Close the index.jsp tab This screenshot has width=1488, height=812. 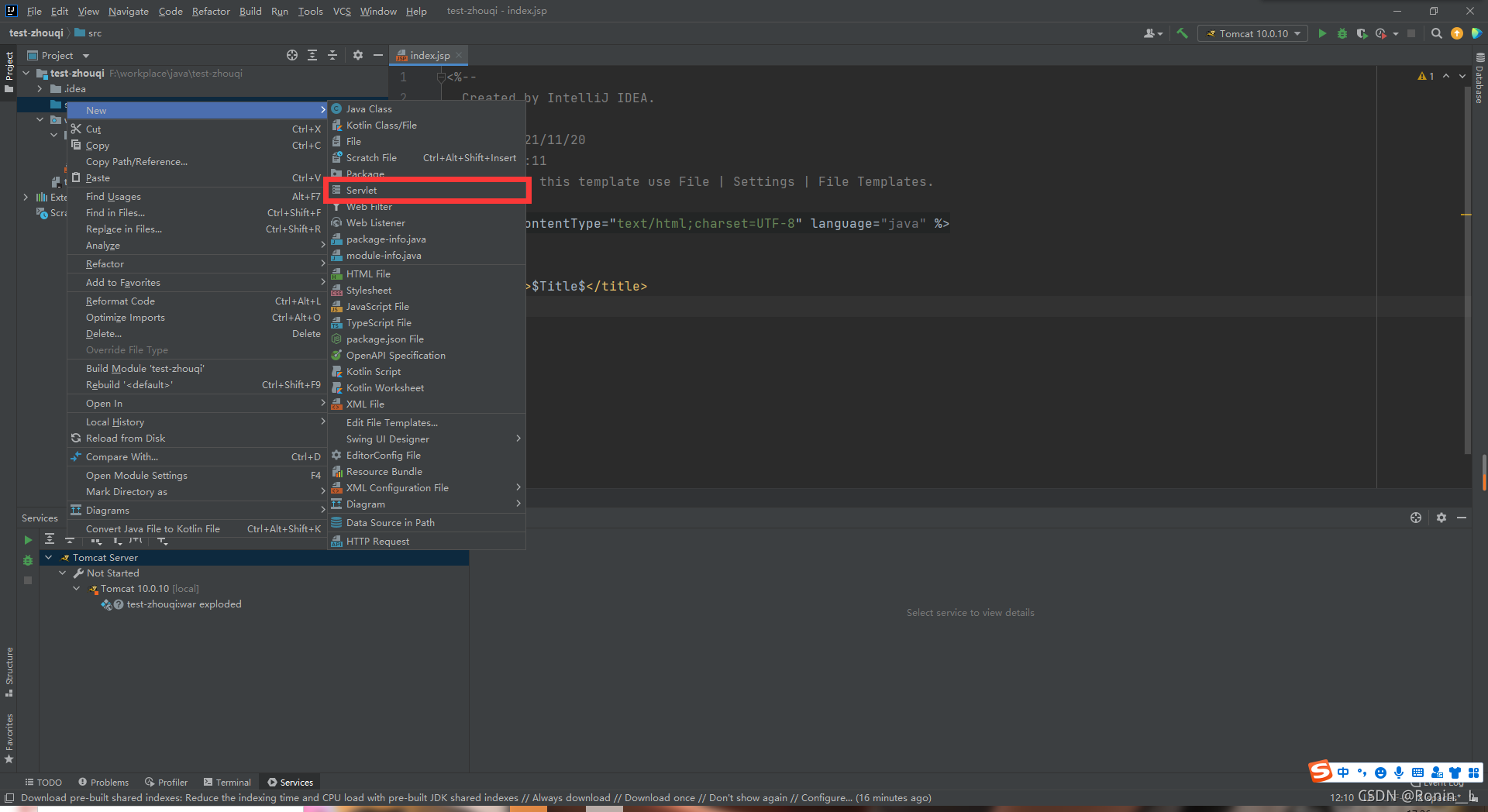[459, 55]
